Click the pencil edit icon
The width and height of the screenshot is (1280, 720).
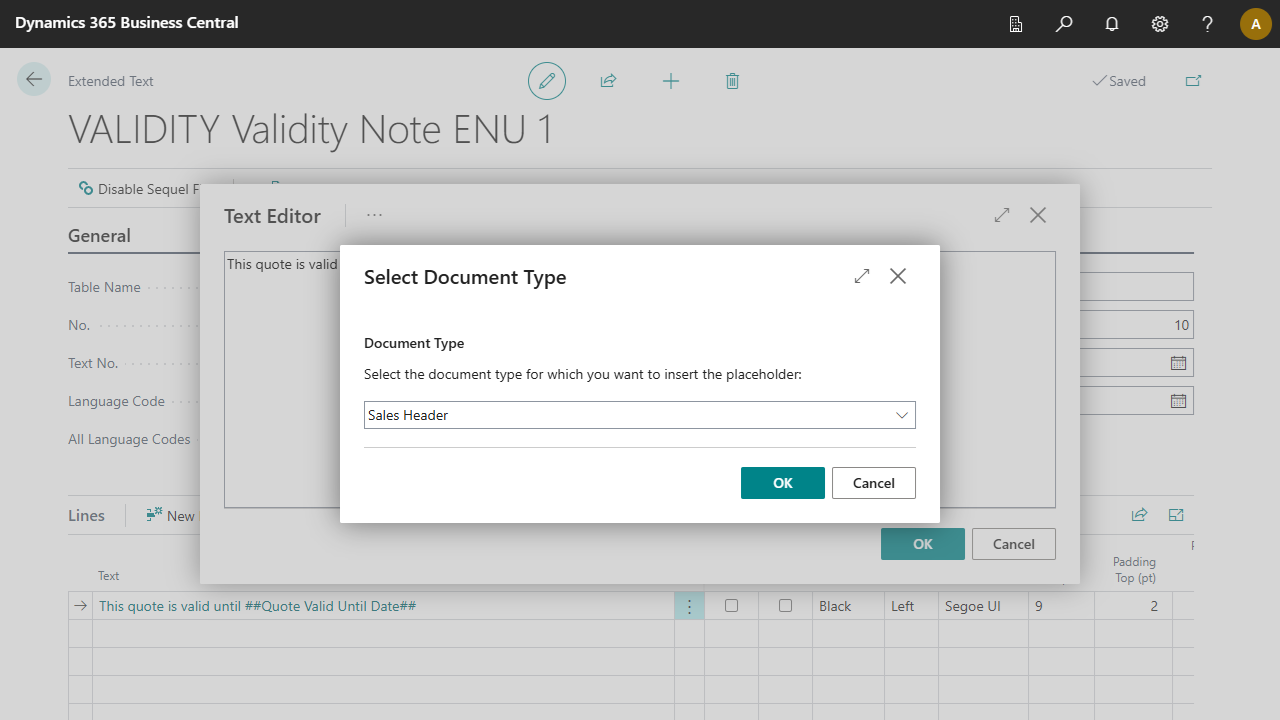(x=547, y=81)
